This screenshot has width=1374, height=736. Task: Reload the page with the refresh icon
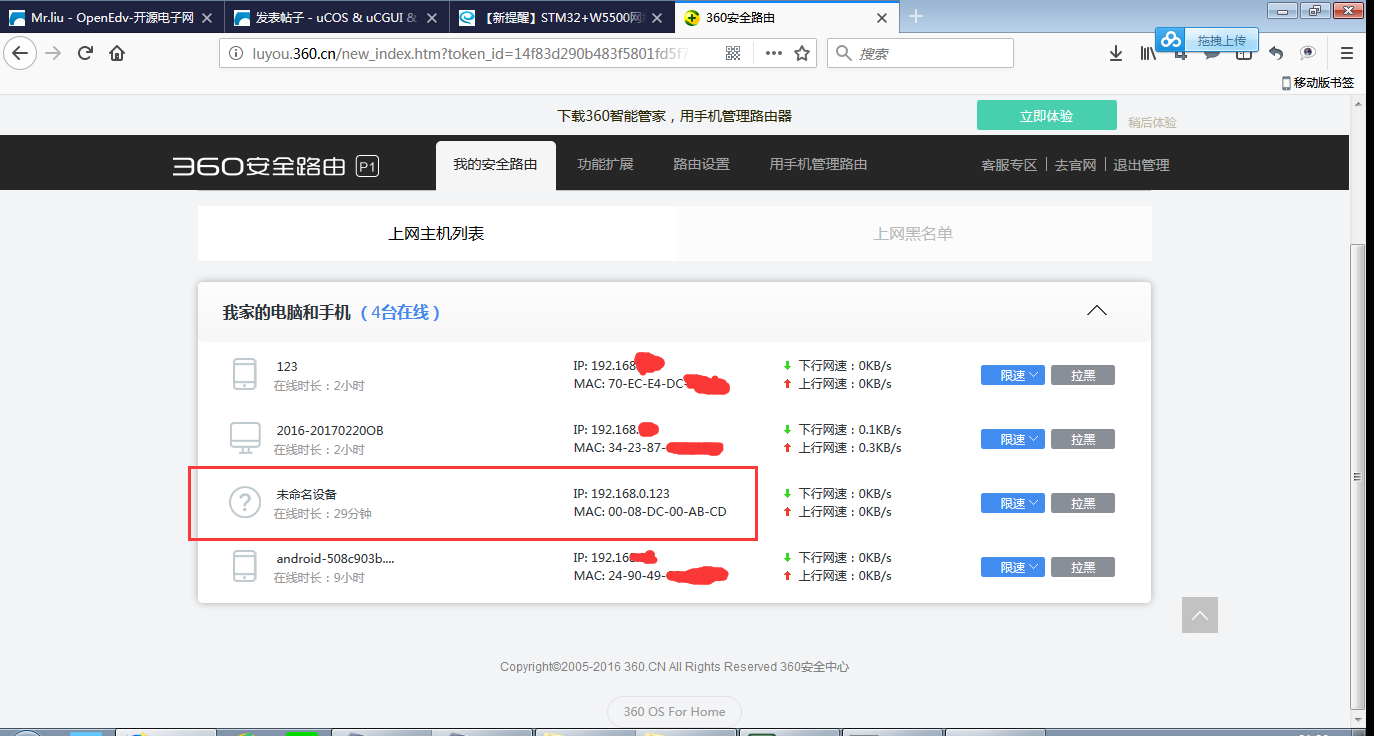coord(85,53)
